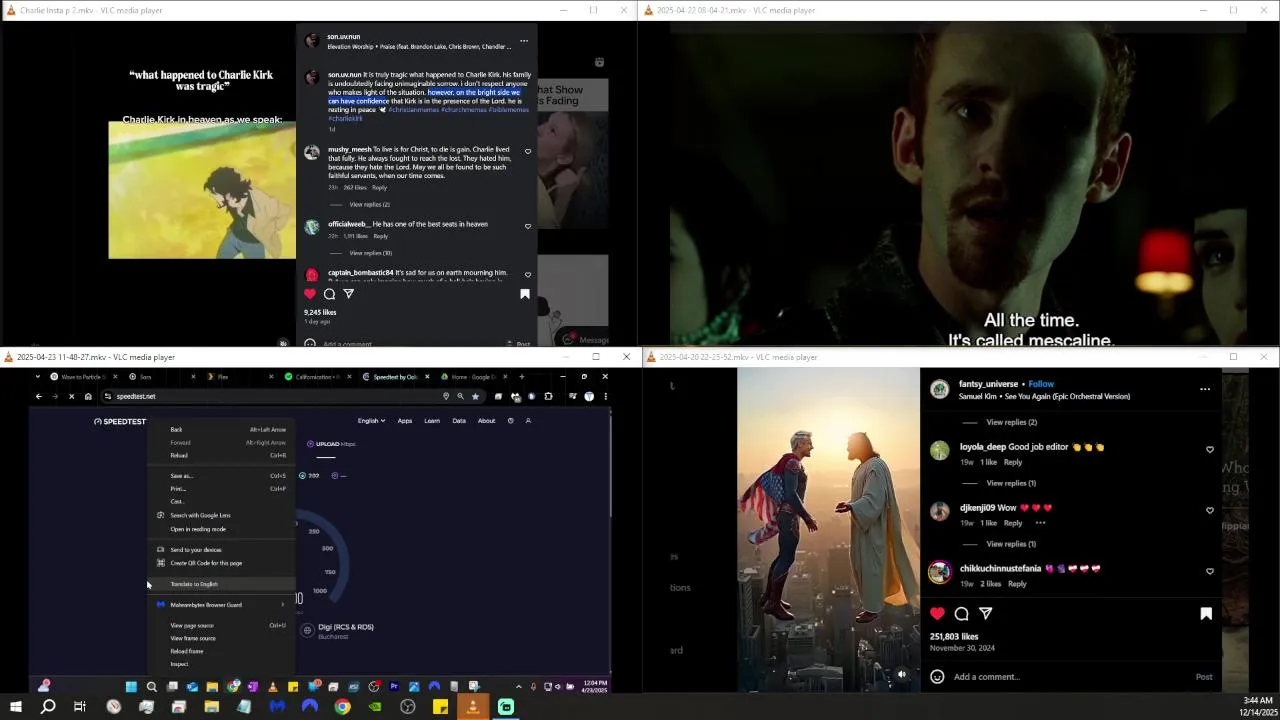Image resolution: width=1280 pixels, height=720 pixels.
Task: Open more options on fantsy_universe post
Action: click(1205, 389)
